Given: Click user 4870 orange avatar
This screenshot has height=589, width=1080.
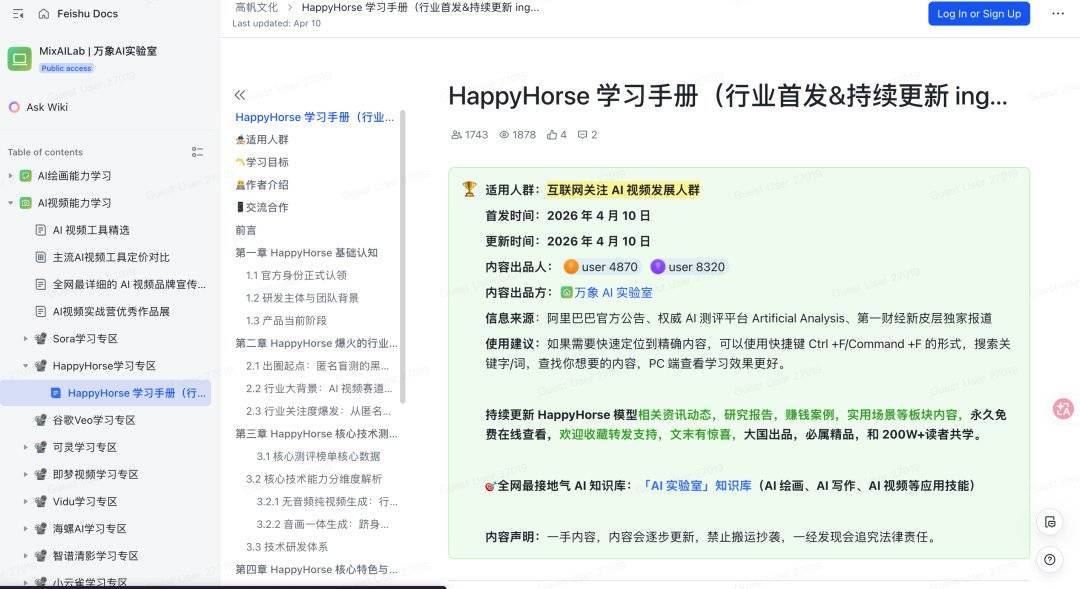Looking at the screenshot, I should [x=571, y=267].
